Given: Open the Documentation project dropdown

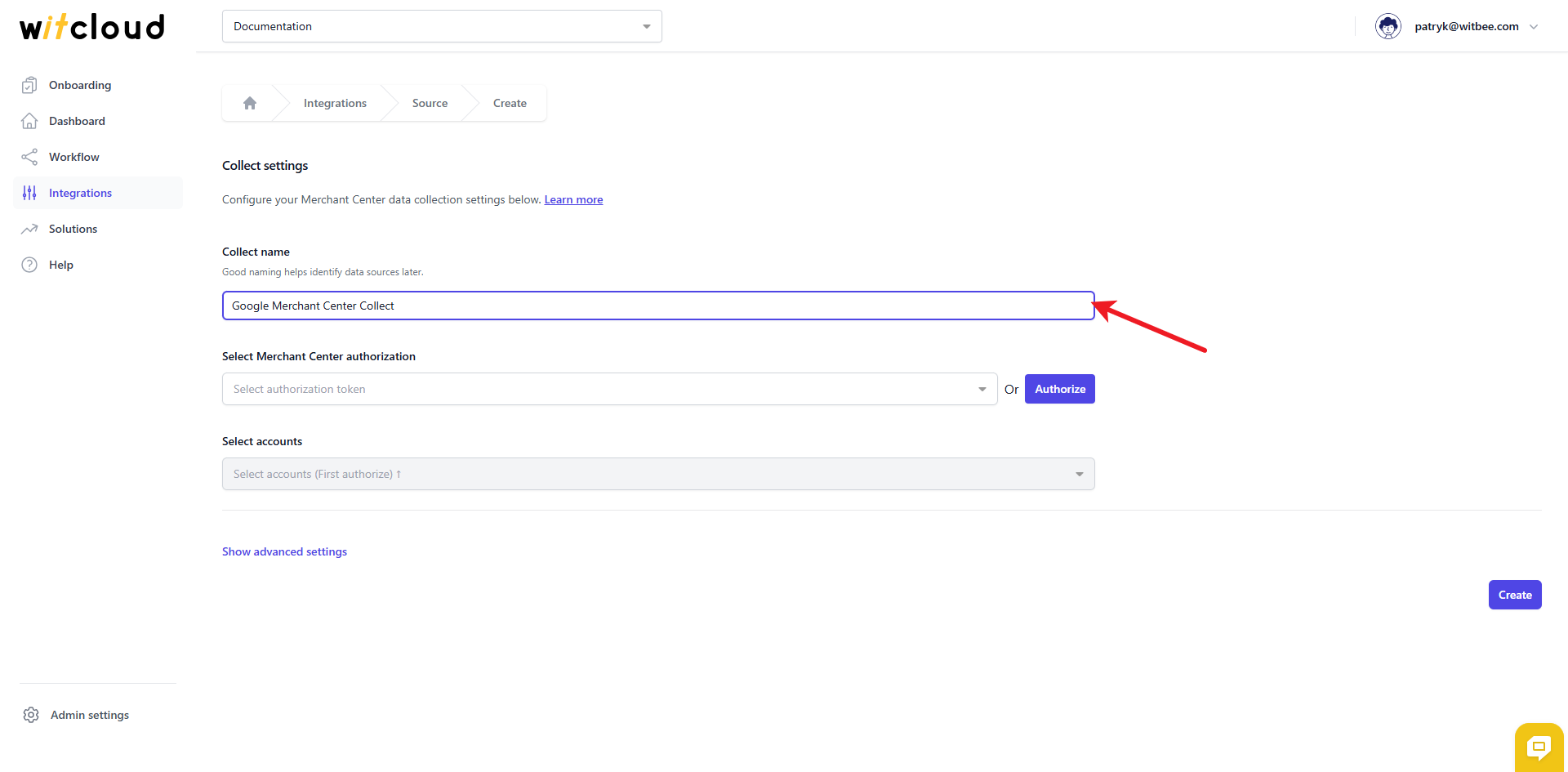Looking at the screenshot, I should [x=442, y=26].
